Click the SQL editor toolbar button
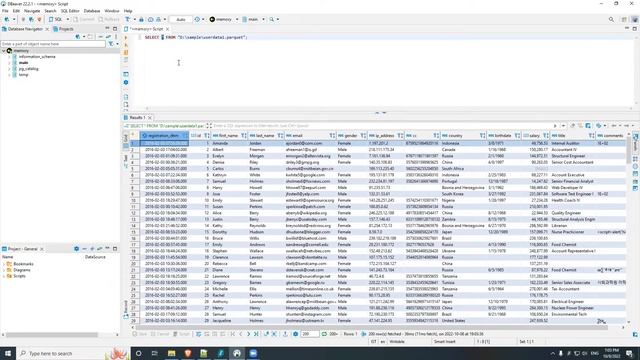The image size is (640, 360). click(56, 19)
